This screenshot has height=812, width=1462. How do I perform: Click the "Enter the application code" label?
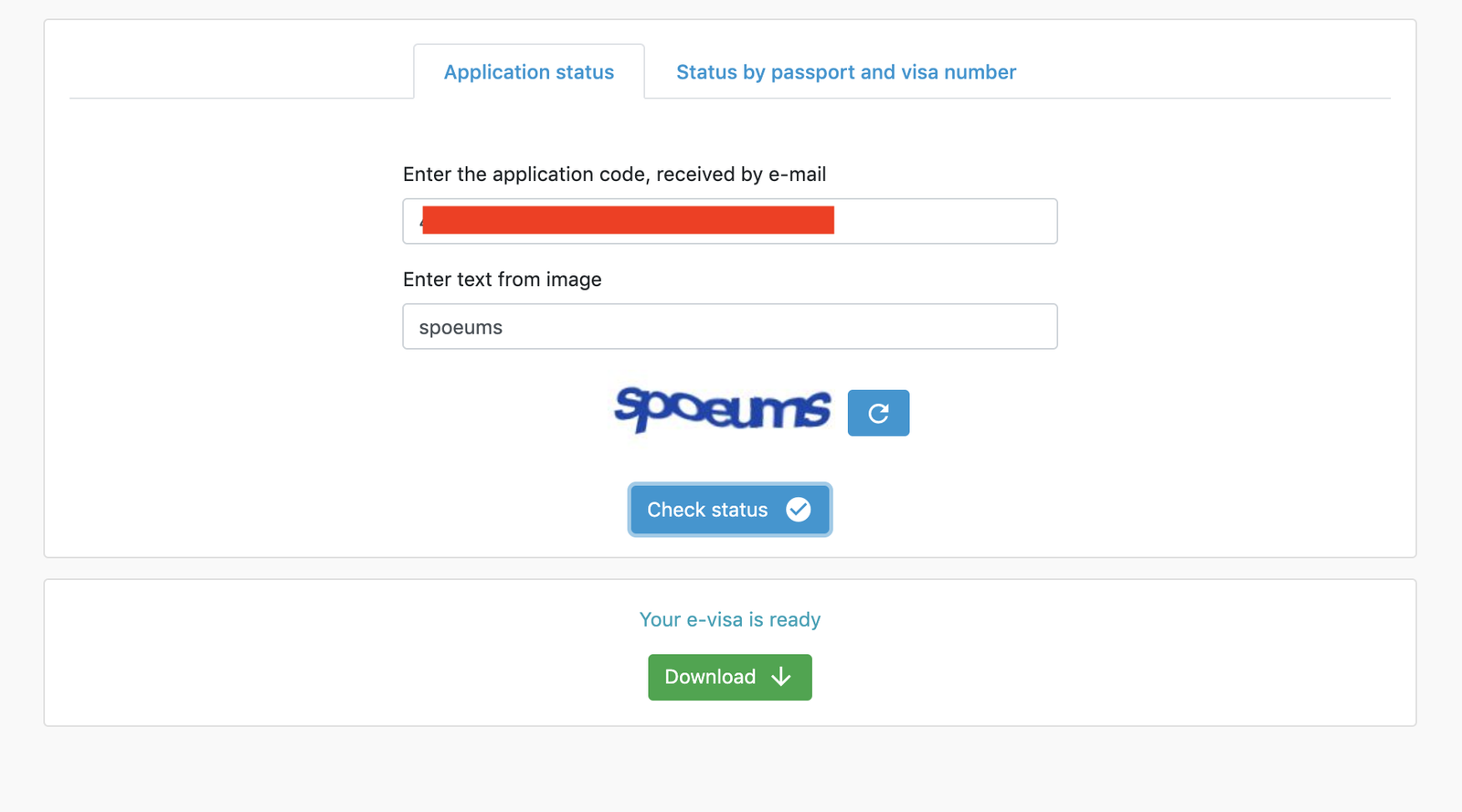[x=614, y=174]
